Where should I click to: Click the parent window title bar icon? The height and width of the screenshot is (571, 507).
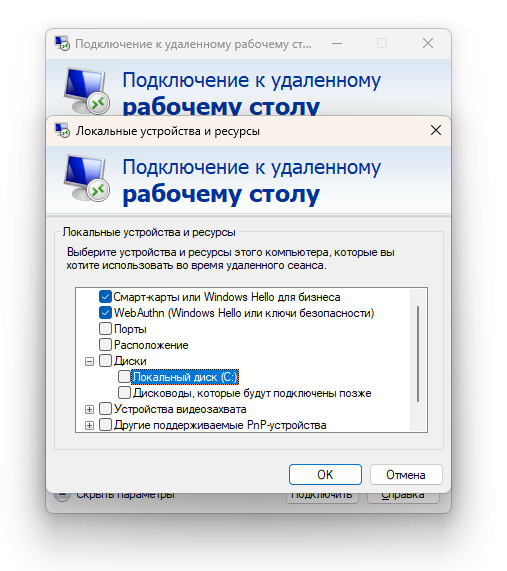pyautogui.click(x=62, y=43)
